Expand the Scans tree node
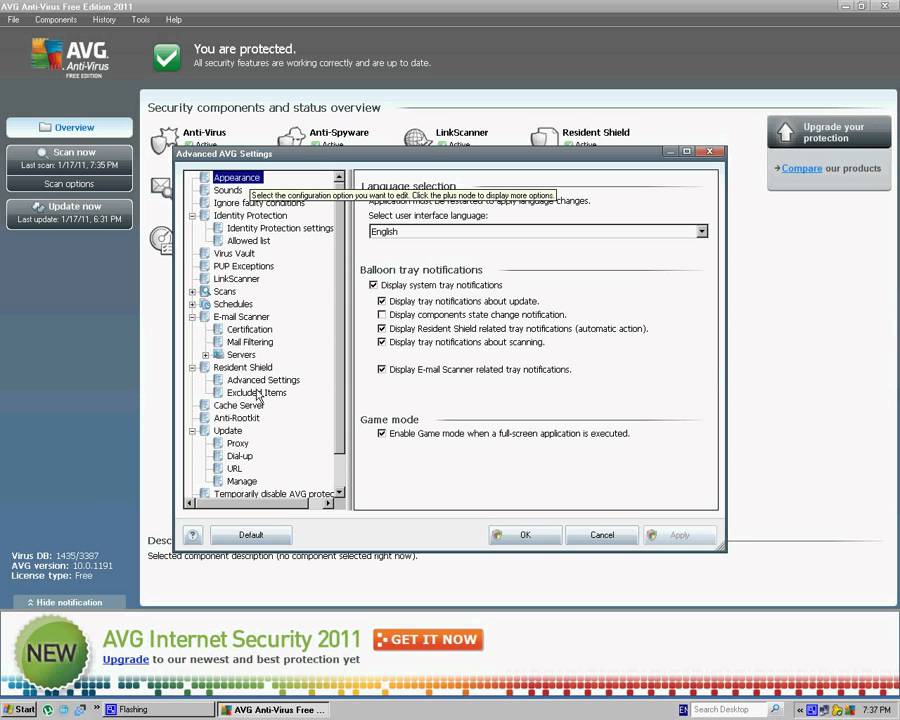900x720 pixels. tap(192, 292)
